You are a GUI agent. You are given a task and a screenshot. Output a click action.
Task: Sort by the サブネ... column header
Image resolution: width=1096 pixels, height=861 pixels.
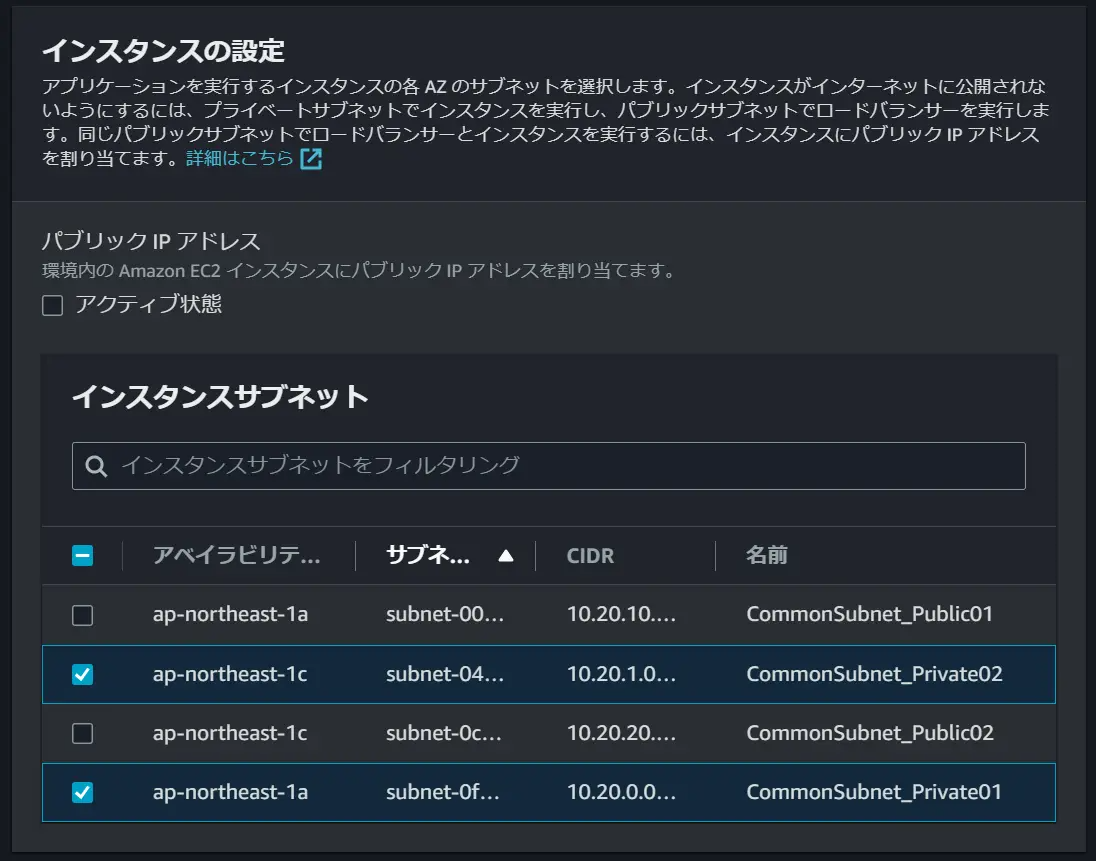click(x=428, y=556)
